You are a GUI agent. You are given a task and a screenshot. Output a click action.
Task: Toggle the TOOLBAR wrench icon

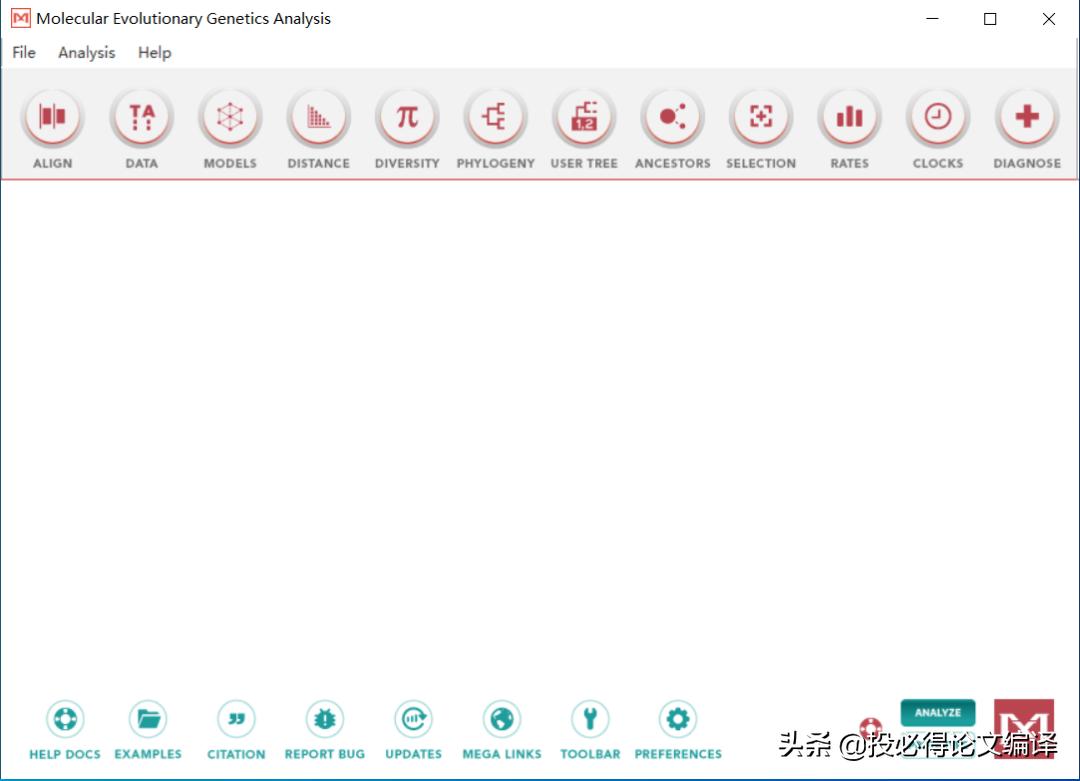pos(590,719)
